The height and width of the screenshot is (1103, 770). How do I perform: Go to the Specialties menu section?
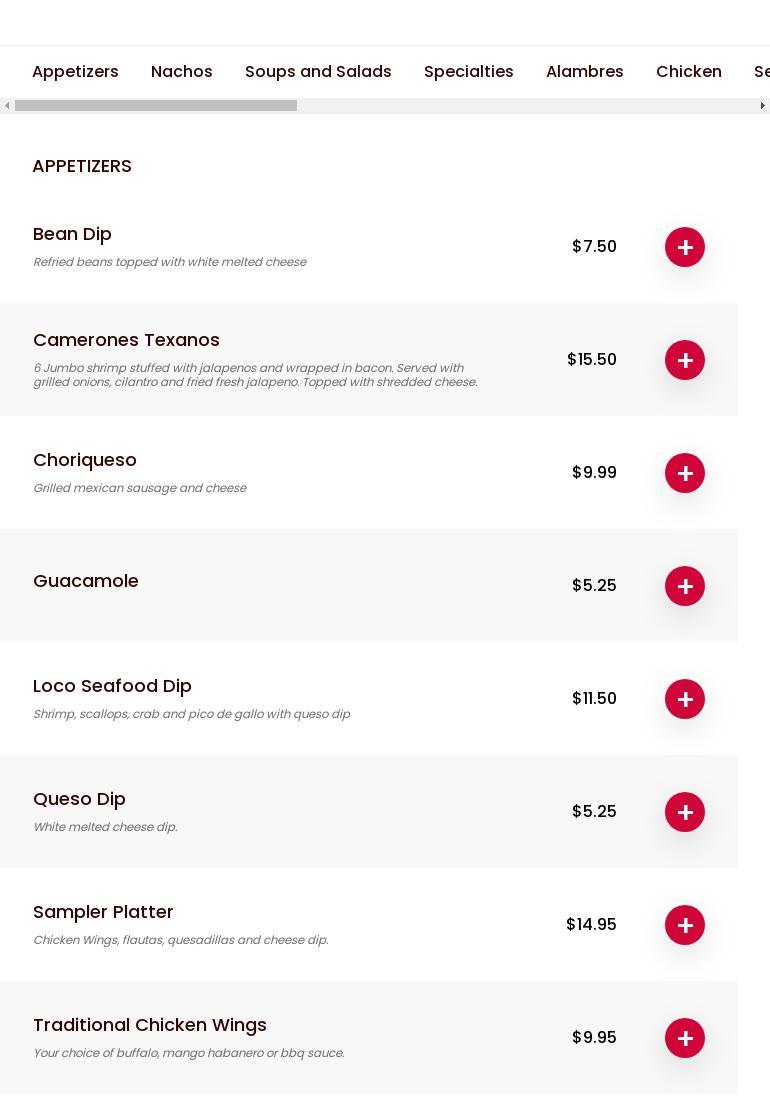[x=468, y=72]
